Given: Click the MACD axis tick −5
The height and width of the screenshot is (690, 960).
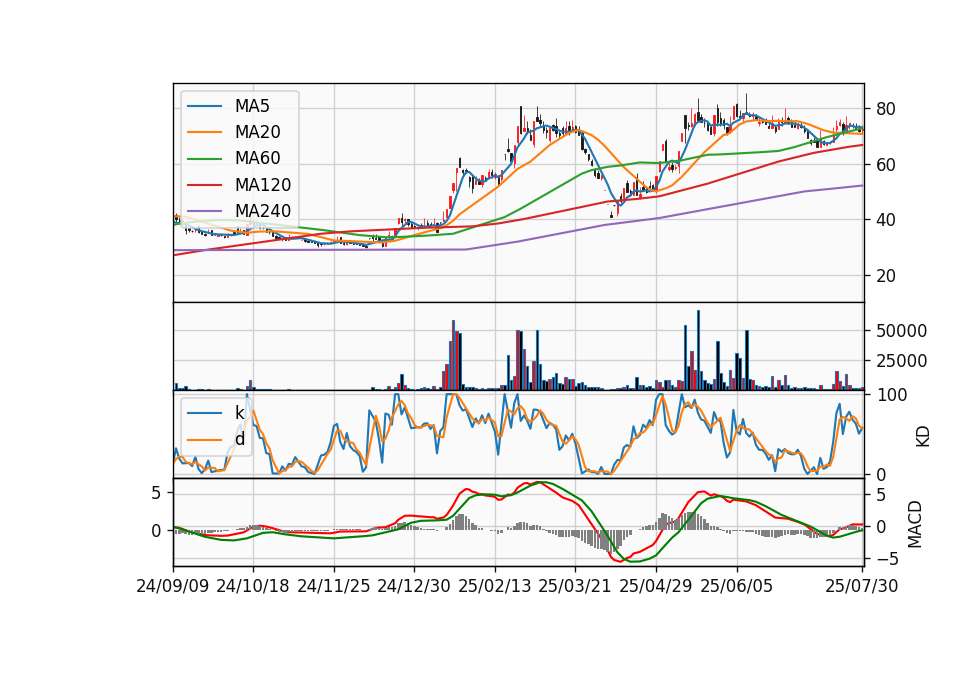Looking at the screenshot, I should (x=890, y=559).
